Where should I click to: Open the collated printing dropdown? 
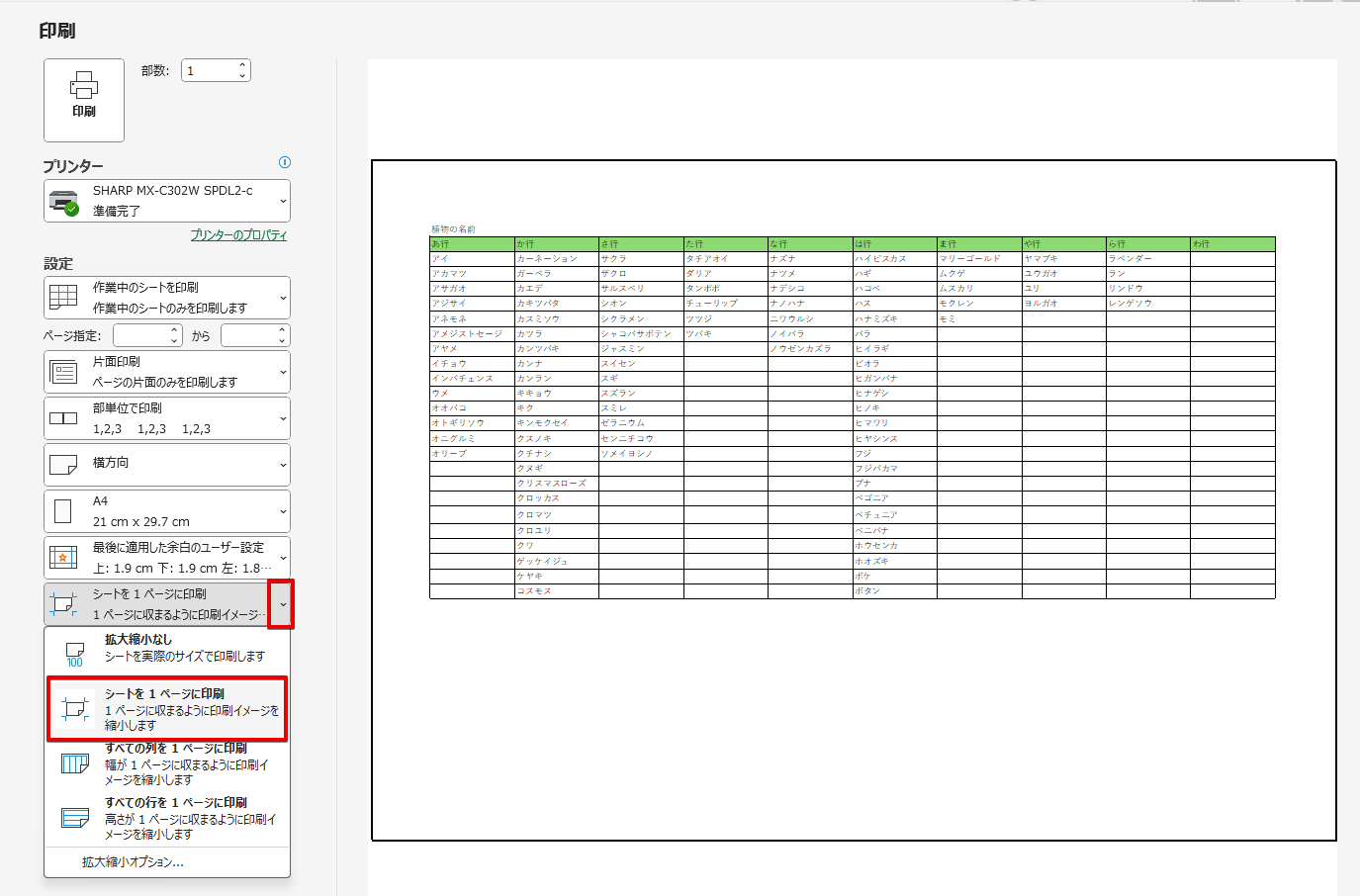click(x=283, y=418)
